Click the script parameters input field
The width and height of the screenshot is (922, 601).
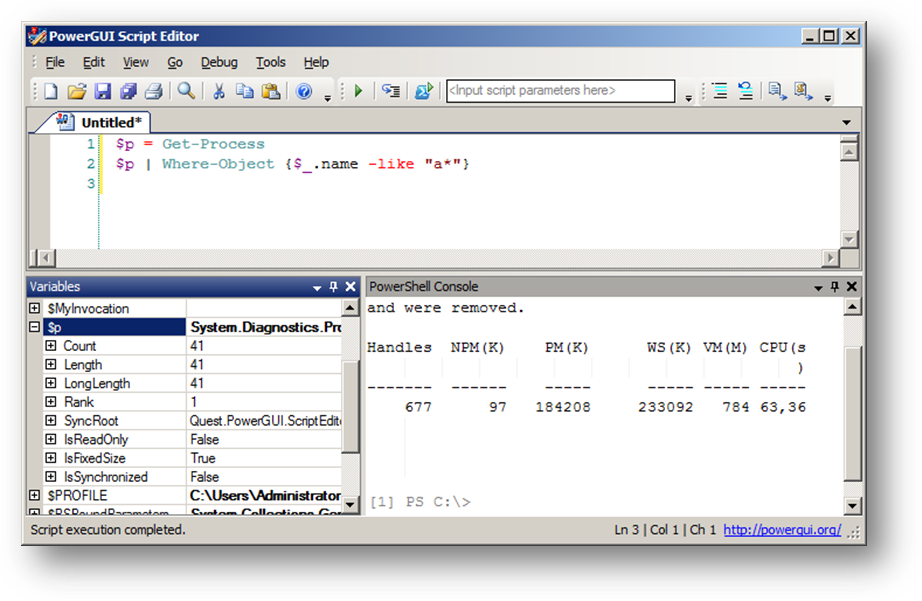pyautogui.click(x=560, y=91)
